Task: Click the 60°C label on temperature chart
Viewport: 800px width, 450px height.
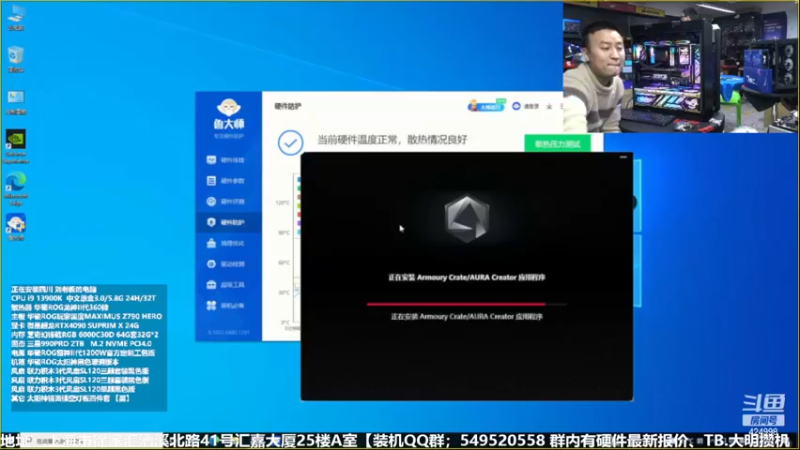Action: point(284,263)
